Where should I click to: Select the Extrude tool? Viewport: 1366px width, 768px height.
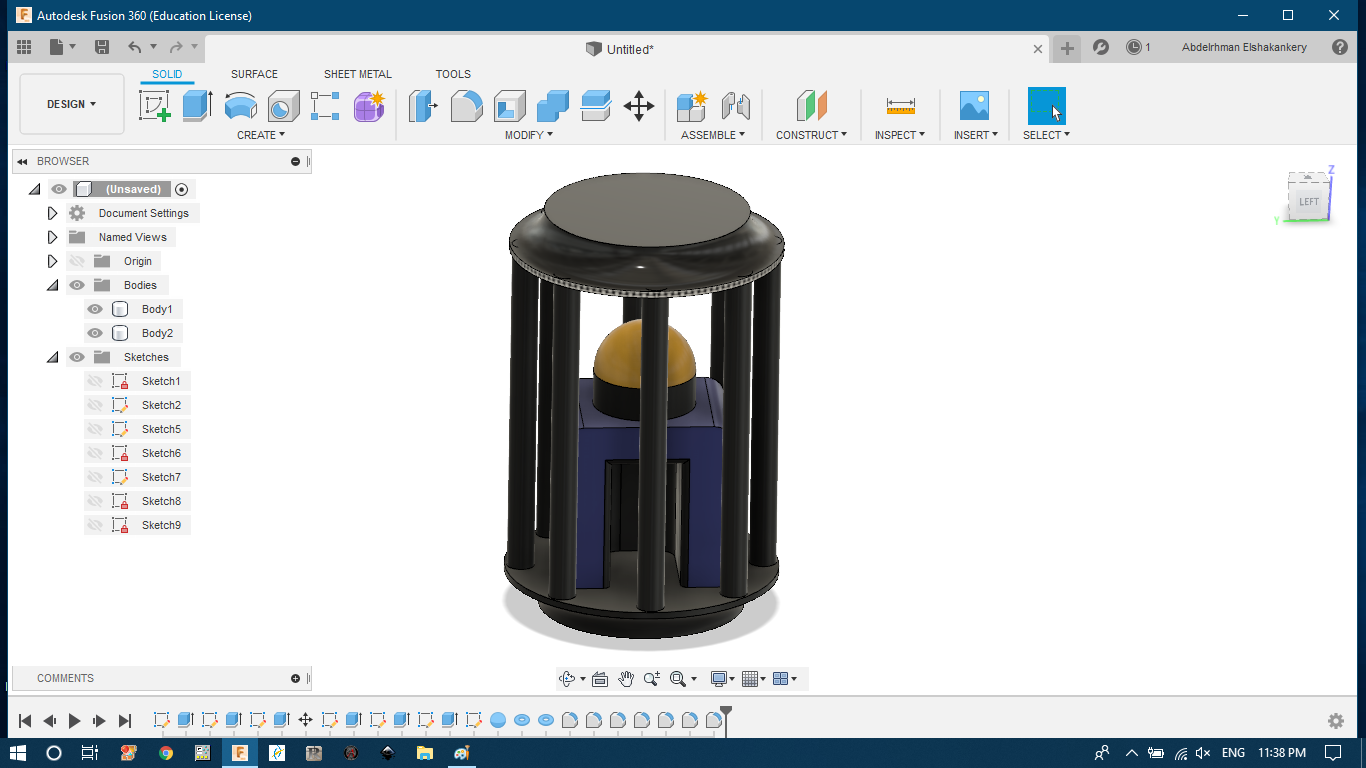pos(197,105)
